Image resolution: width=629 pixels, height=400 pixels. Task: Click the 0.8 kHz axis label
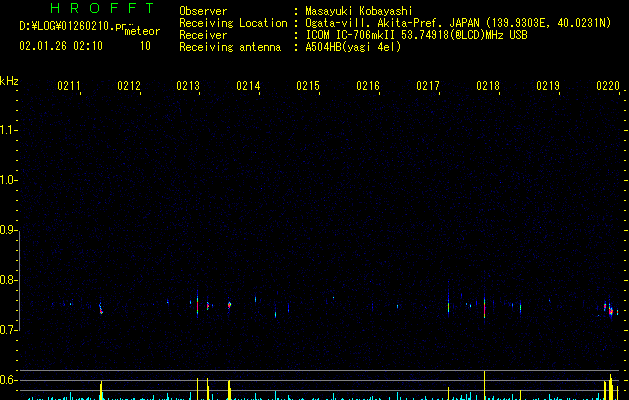pos(8,280)
